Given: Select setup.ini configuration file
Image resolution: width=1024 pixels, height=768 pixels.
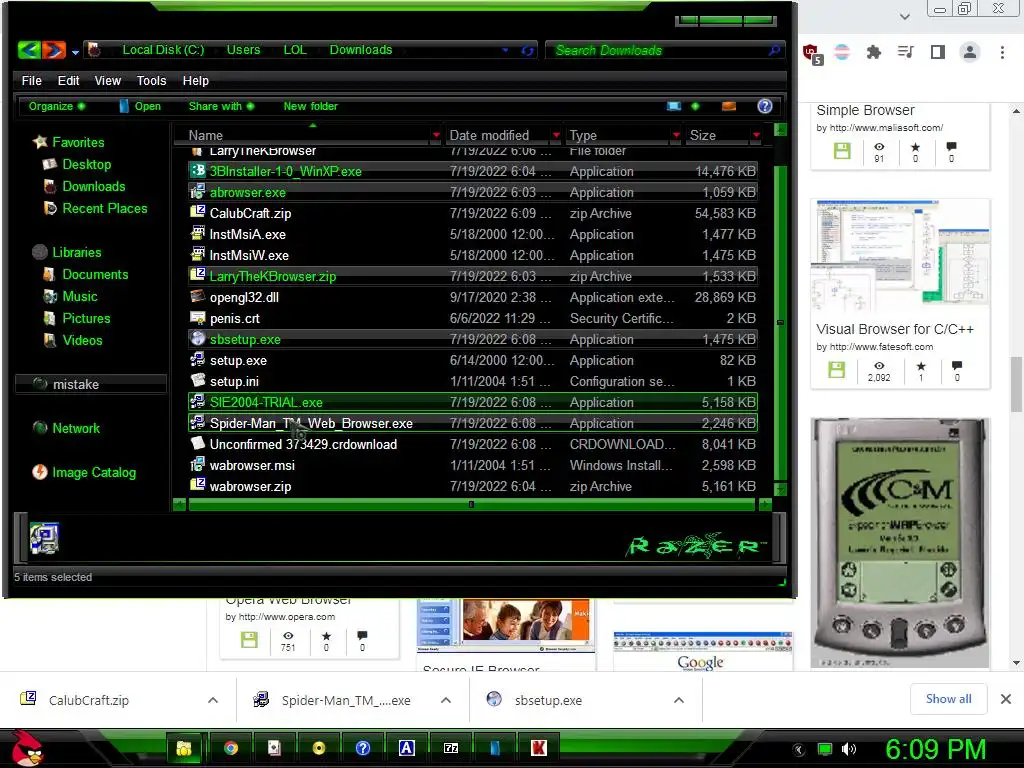Looking at the screenshot, I should [x=473, y=381].
